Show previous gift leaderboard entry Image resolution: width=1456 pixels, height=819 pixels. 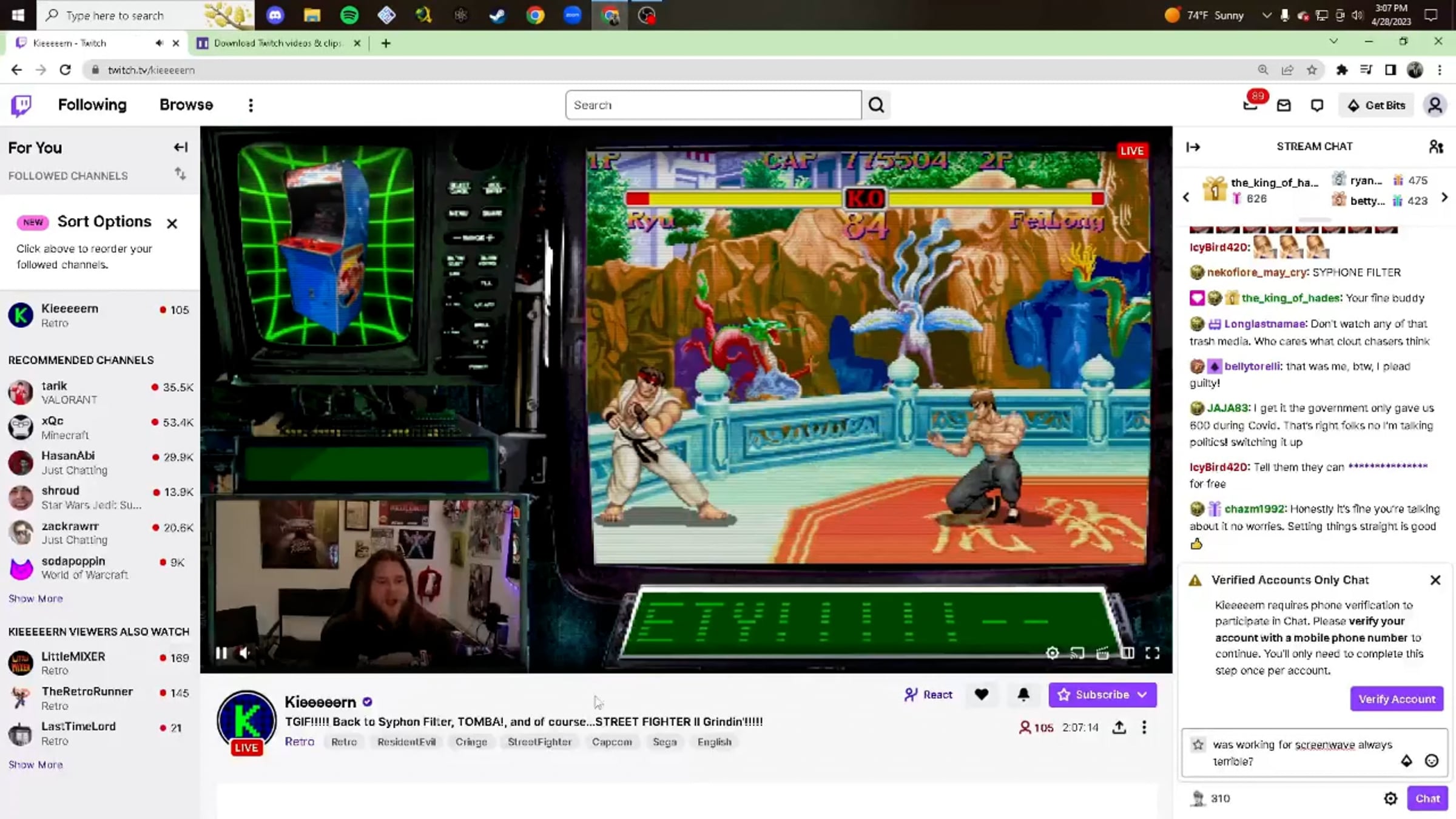click(x=1186, y=197)
